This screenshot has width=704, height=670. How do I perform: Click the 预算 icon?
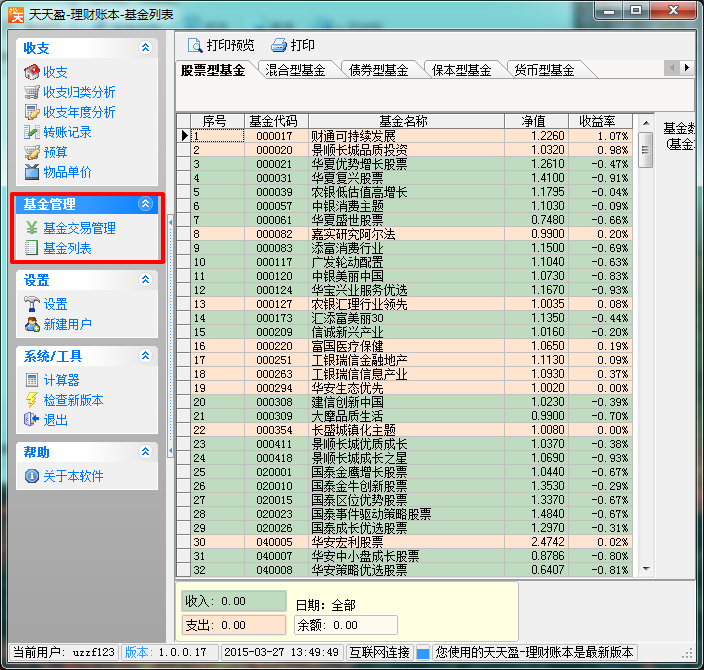click(x=31, y=152)
